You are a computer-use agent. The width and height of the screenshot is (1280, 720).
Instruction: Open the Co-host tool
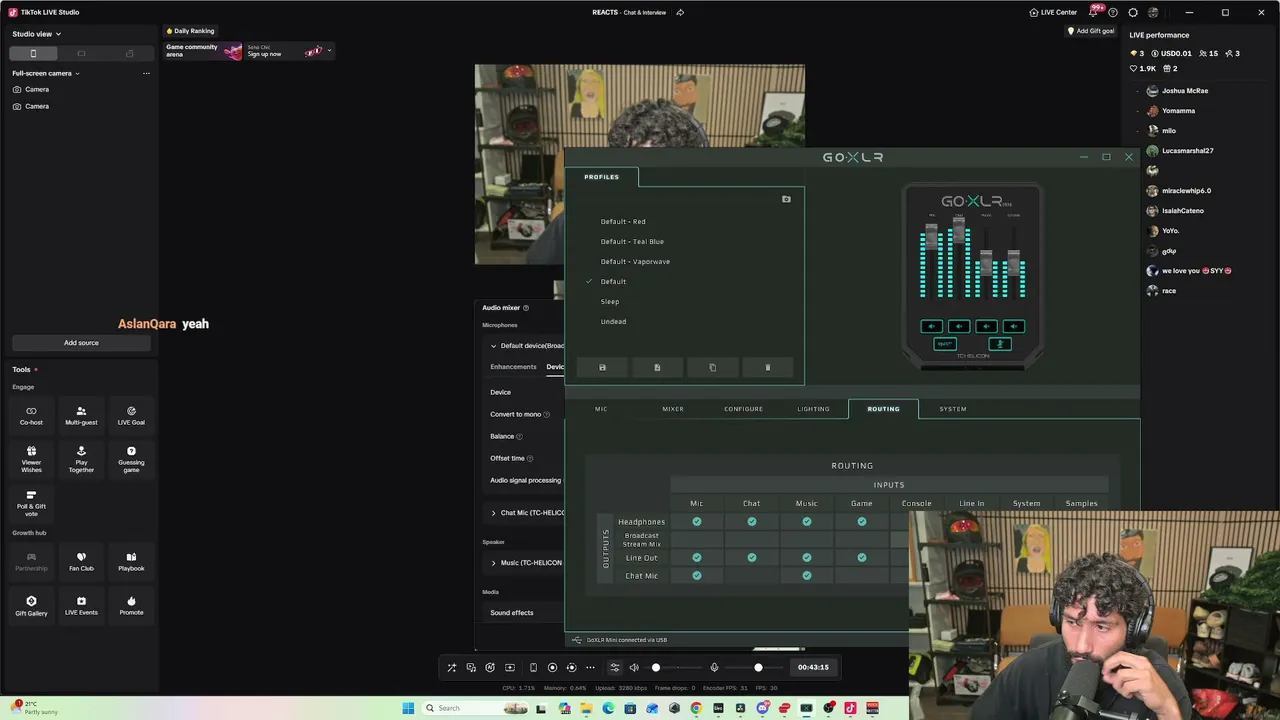[x=31, y=415]
